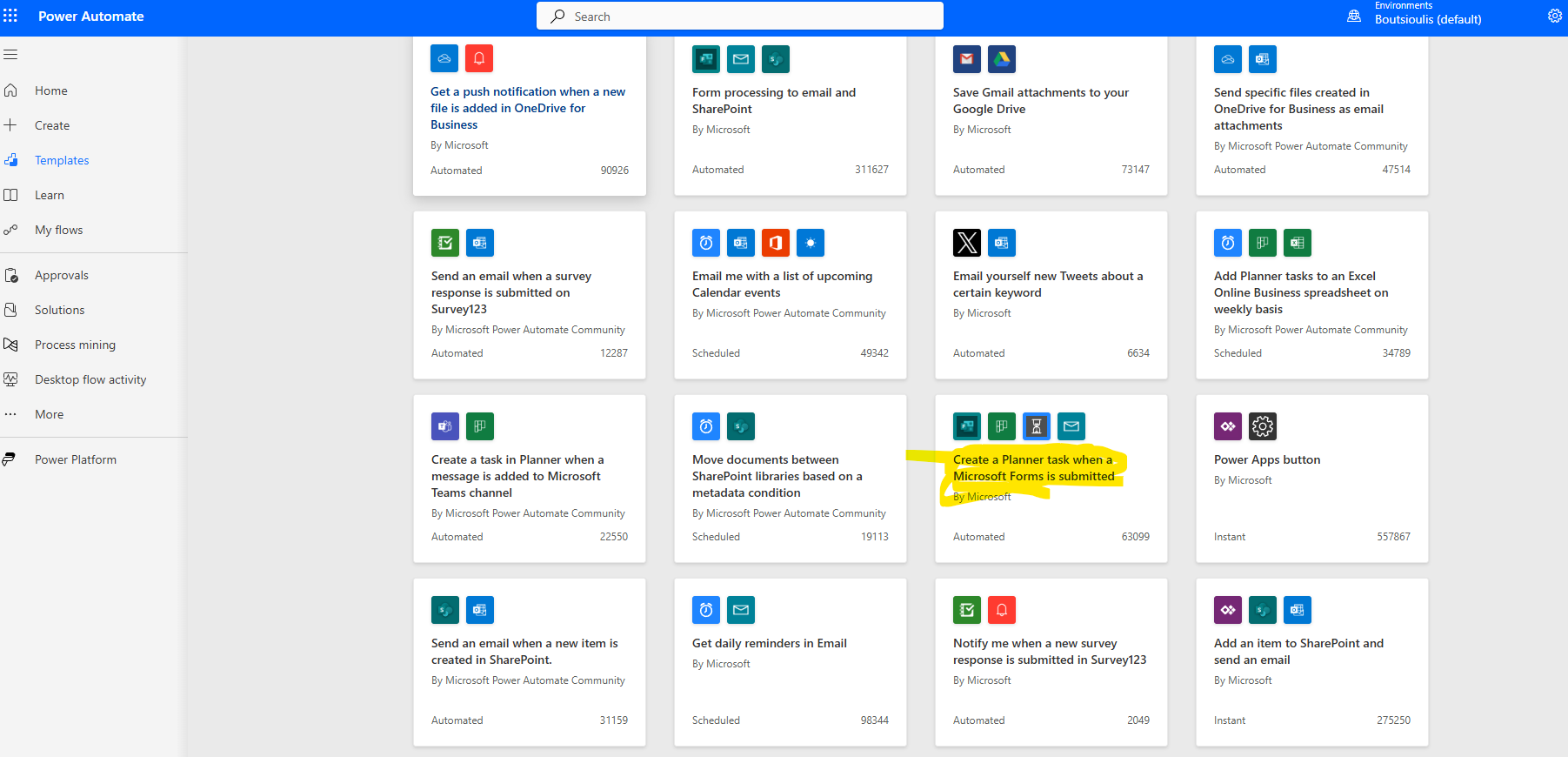
Task: Open Templates in the sidebar
Action: (x=62, y=160)
